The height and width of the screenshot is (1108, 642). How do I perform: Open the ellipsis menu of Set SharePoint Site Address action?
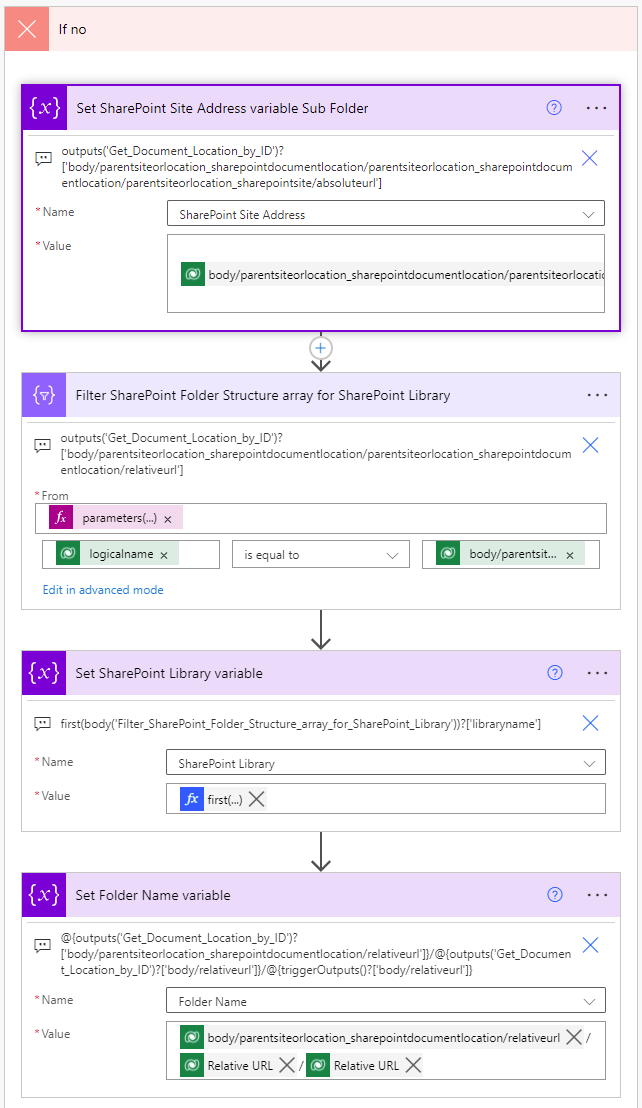point(597,108)
